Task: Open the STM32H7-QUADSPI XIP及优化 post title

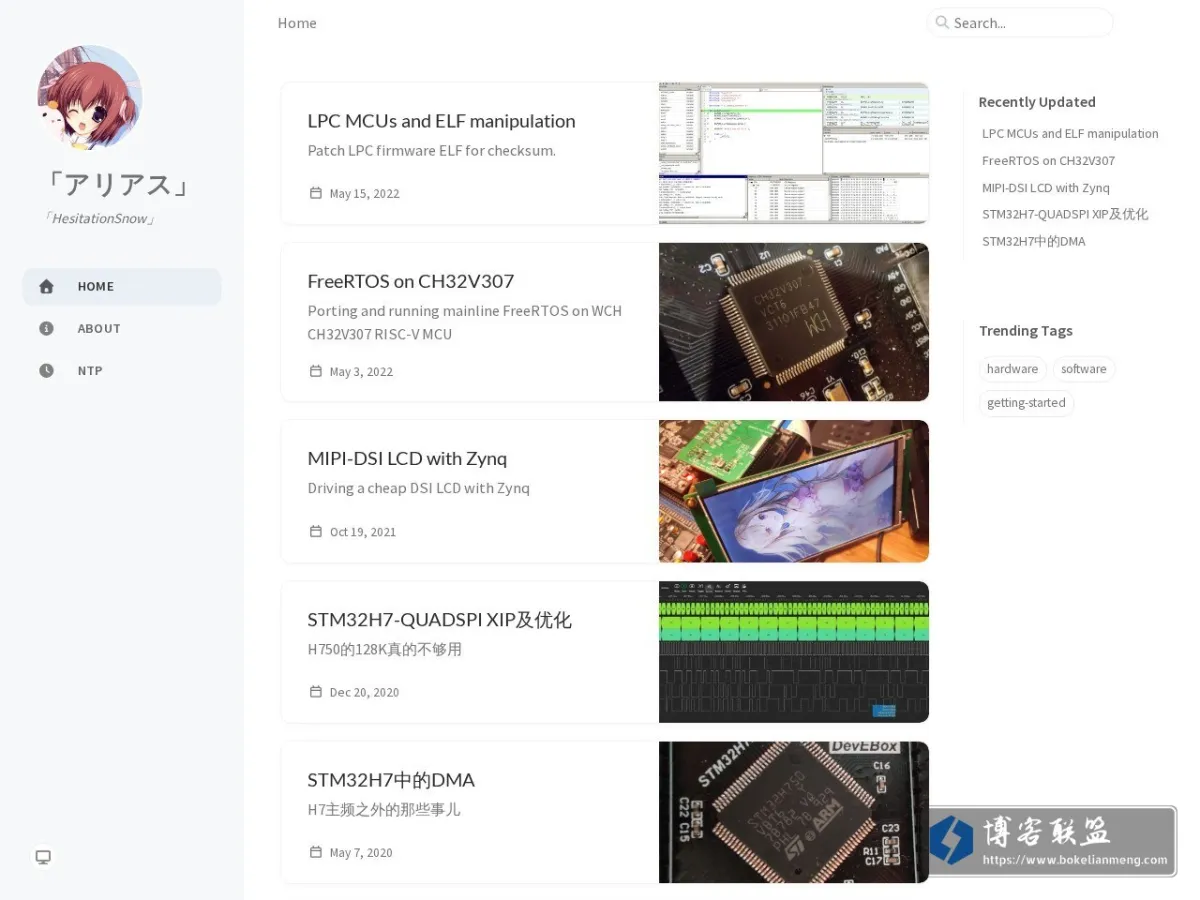Action: click(x=440, y=620)
